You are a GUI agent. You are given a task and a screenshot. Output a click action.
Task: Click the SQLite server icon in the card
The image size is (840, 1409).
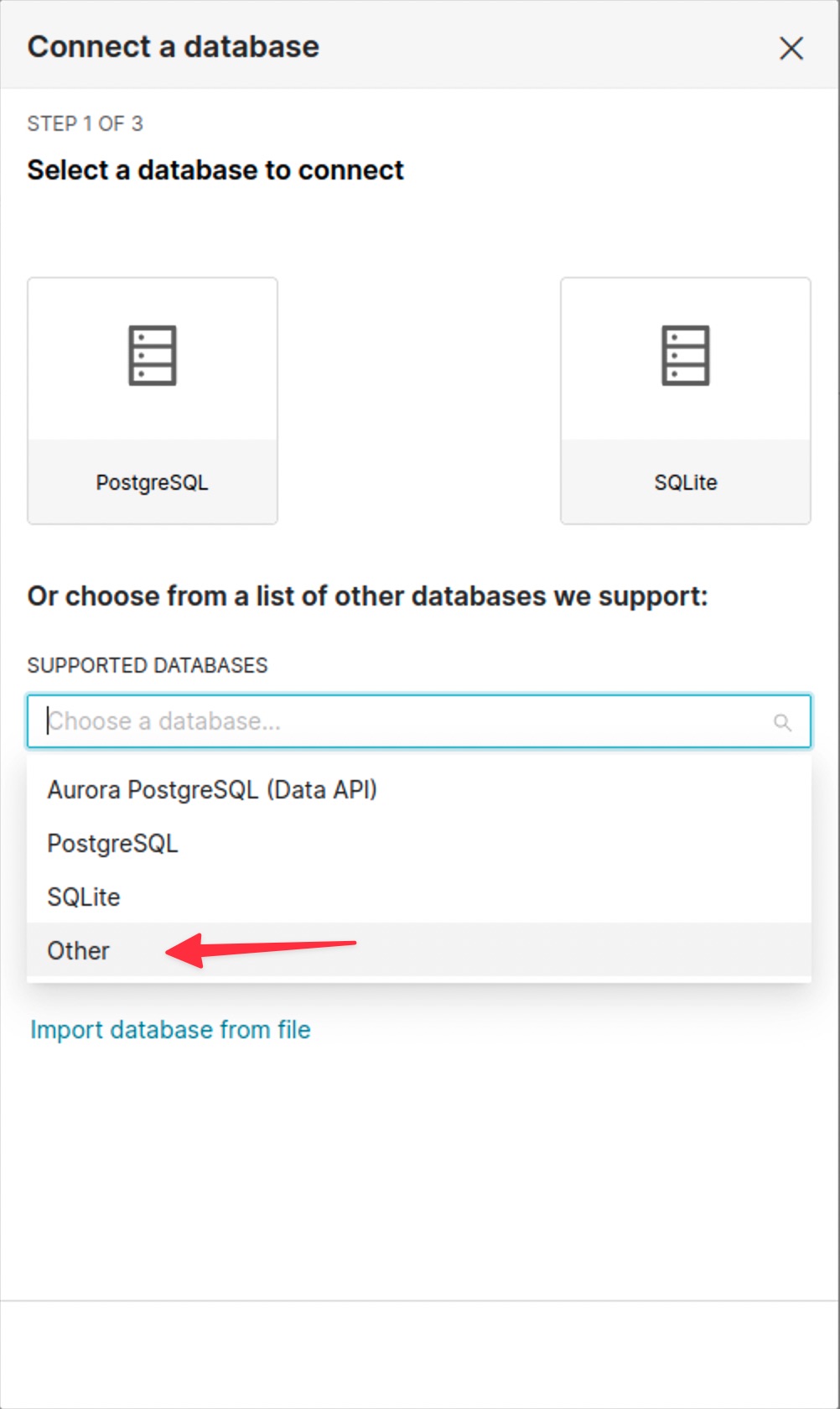685,356
